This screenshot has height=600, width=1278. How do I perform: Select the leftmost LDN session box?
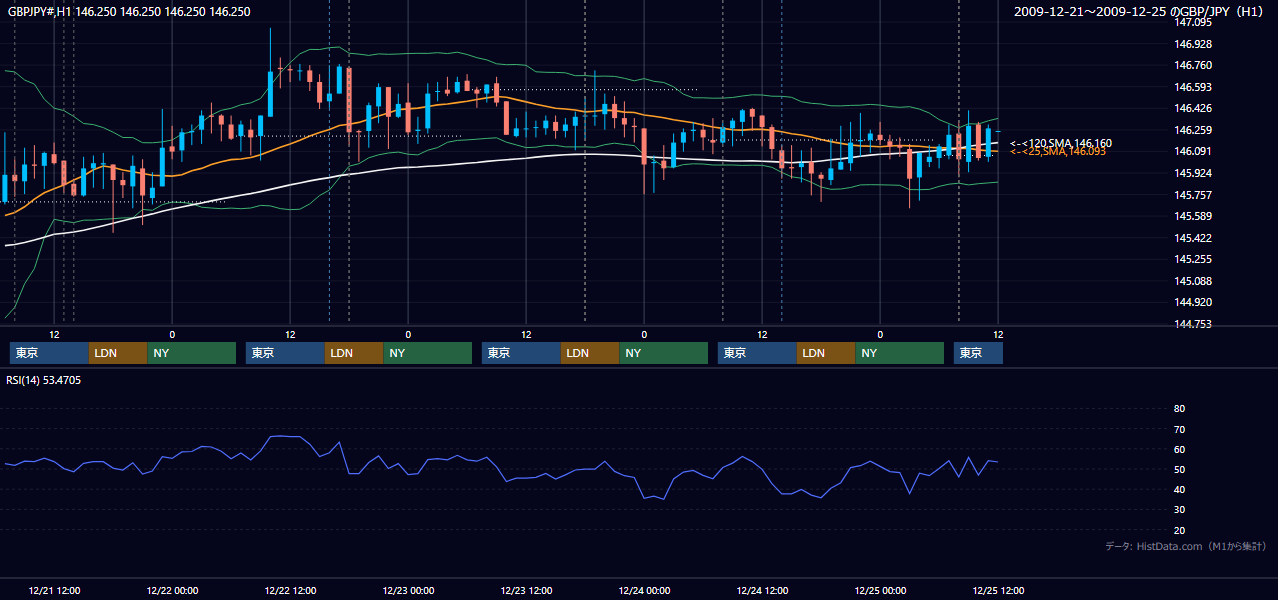click(118, 353)
